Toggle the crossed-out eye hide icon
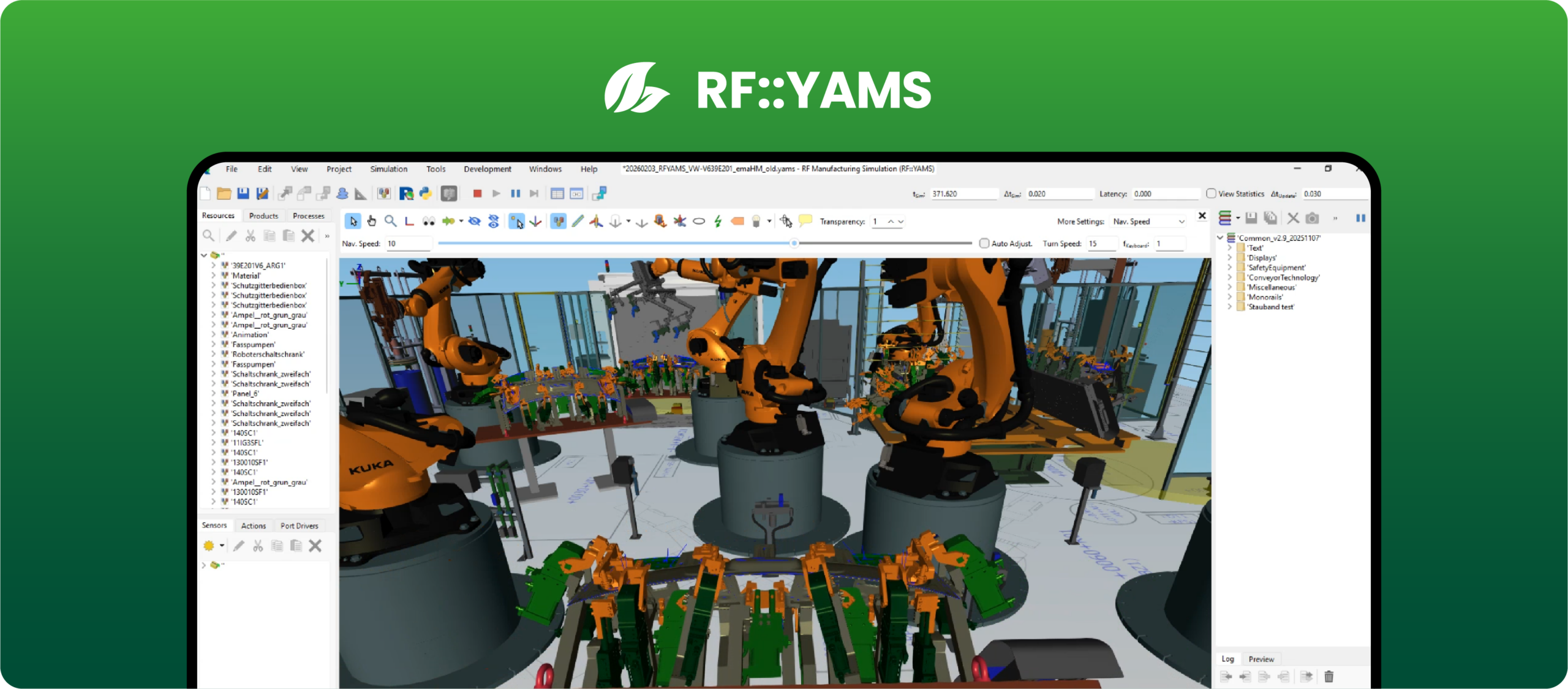Screen dimensions: 1568x689 pyautogui.click(x=475, y=221)
